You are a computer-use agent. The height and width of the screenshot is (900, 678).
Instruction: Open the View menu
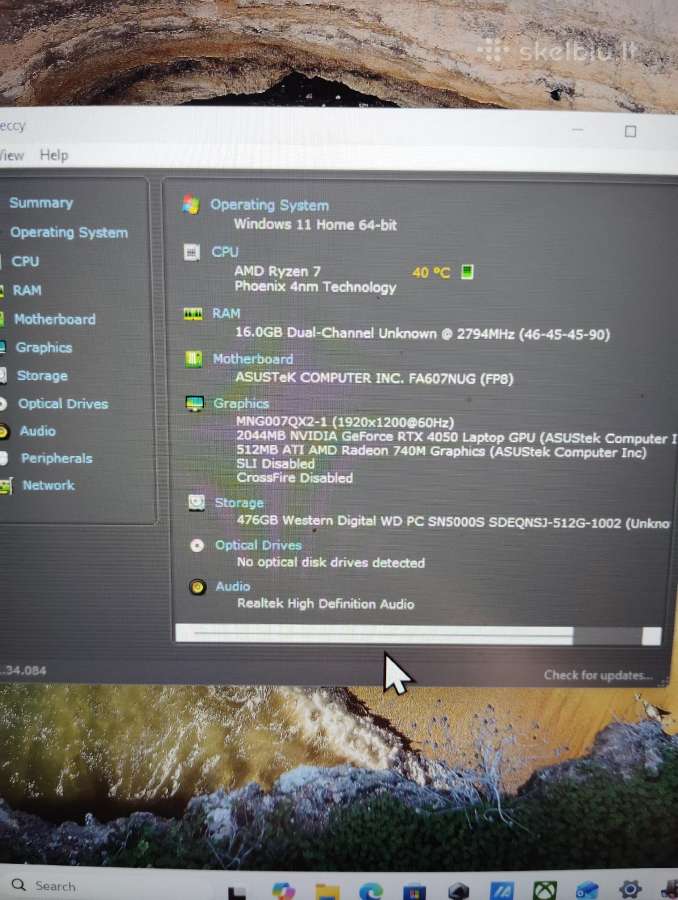(x=11, y=155)
